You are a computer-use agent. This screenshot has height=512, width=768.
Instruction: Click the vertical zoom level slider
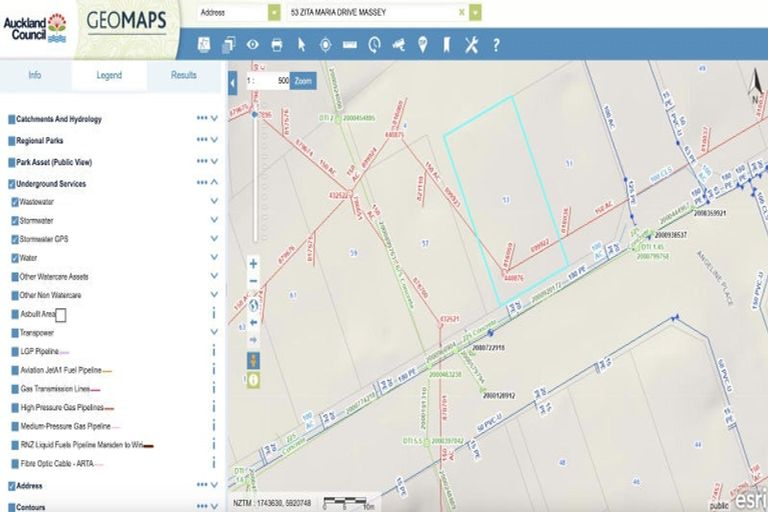click(x=255, y=176)
